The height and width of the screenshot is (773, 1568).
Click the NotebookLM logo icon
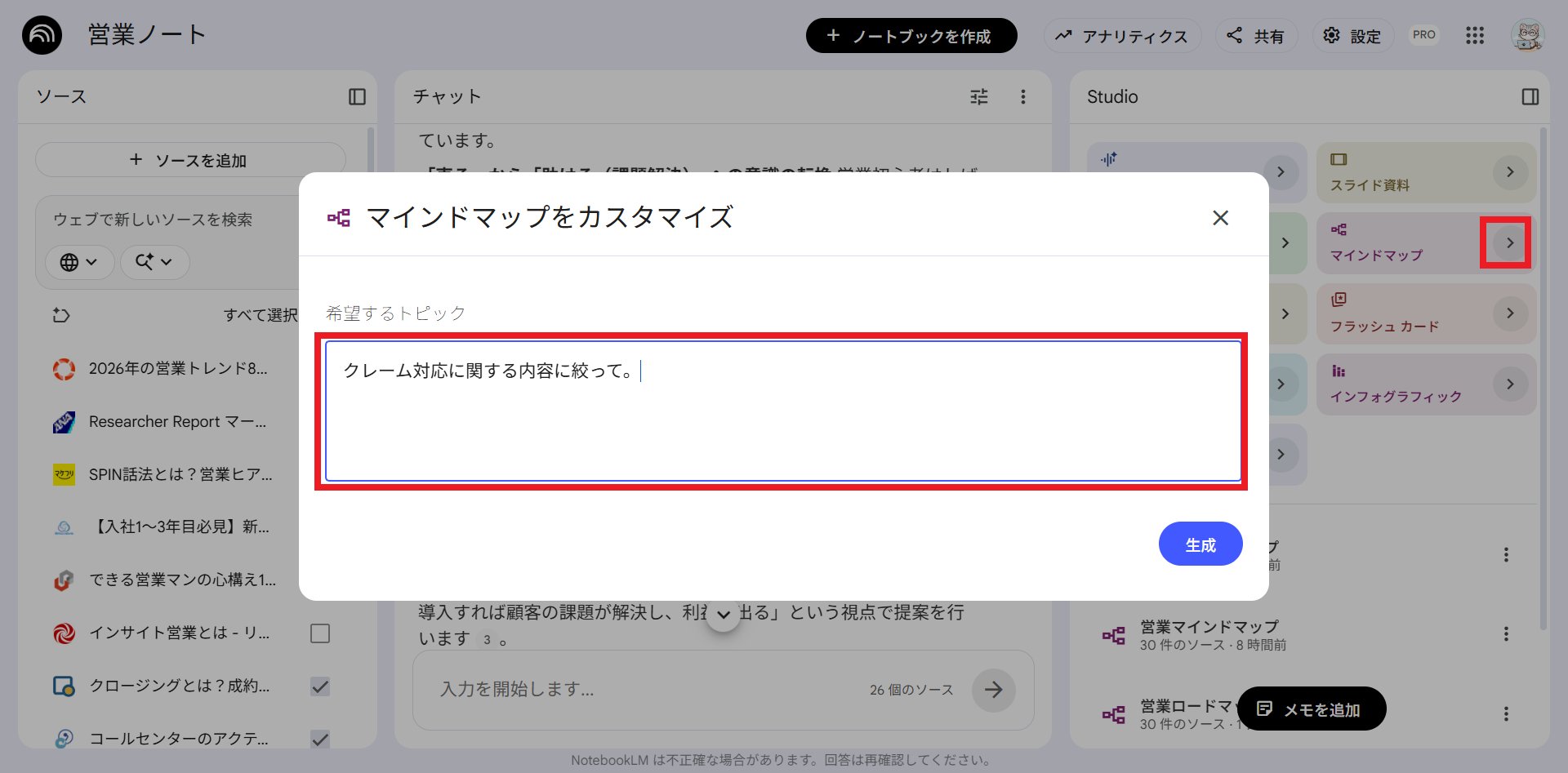point(42,35)
